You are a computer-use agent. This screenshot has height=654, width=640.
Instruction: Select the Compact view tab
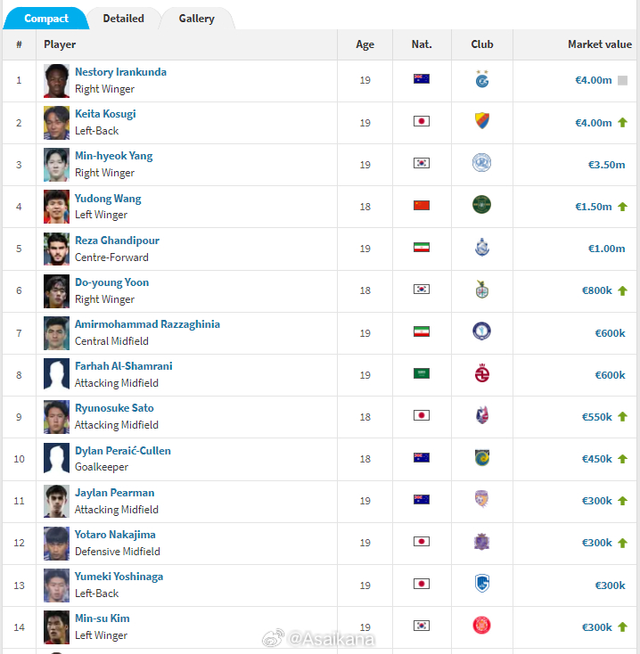point(46,18)
